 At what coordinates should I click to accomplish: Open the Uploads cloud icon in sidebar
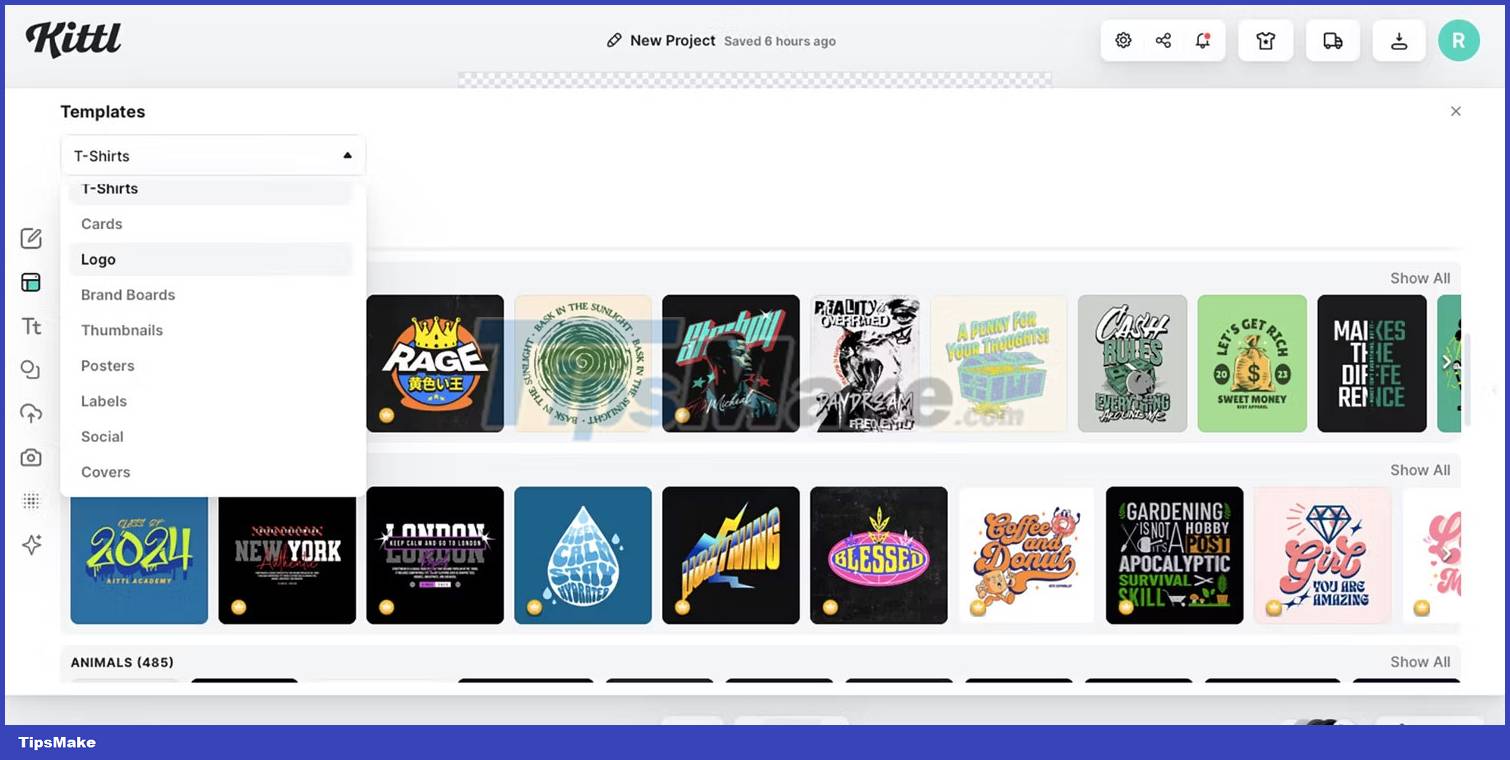pyautogui.click(x=31, y=414)
